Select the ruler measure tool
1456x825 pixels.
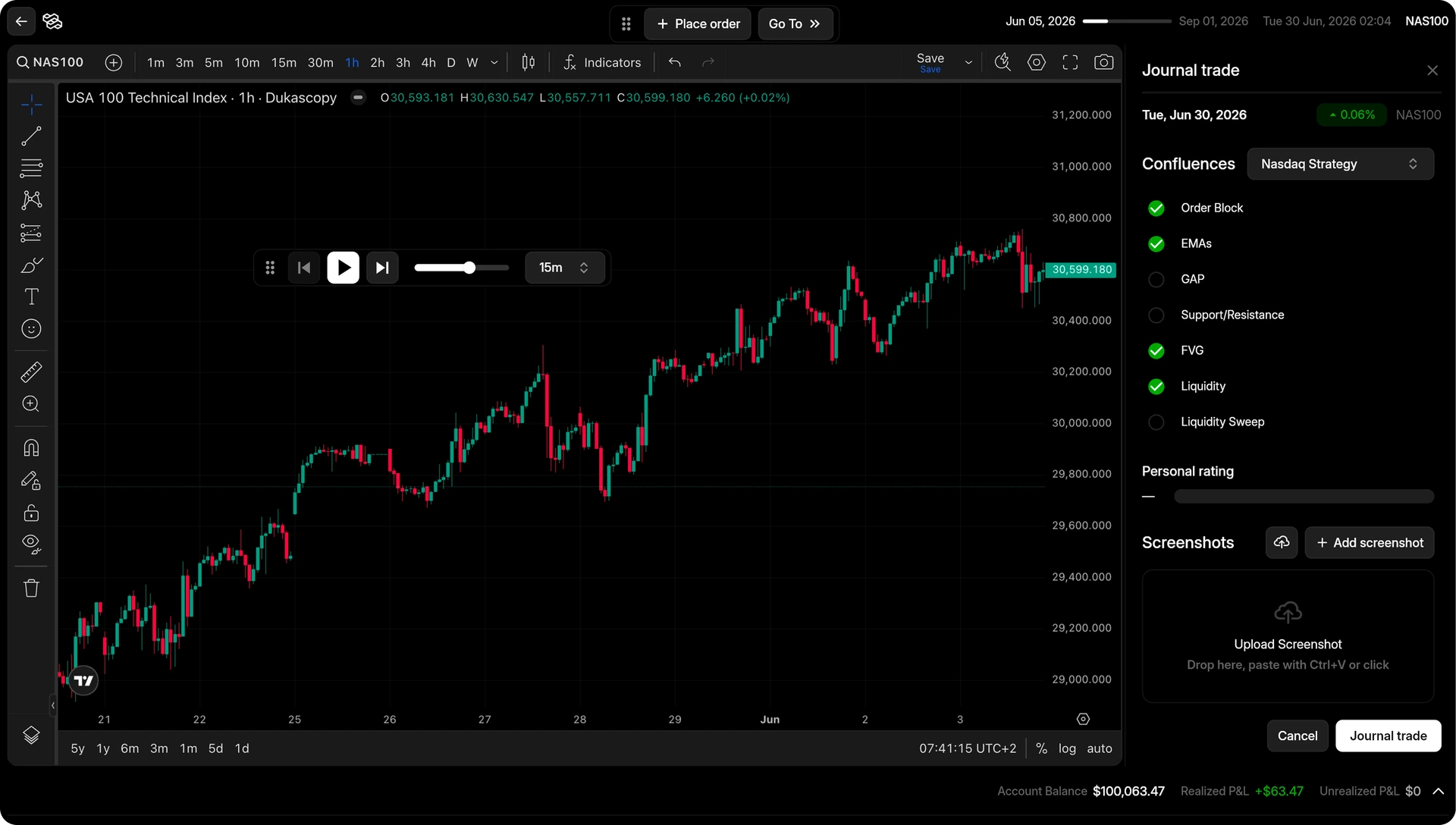[x=31, y=372]
